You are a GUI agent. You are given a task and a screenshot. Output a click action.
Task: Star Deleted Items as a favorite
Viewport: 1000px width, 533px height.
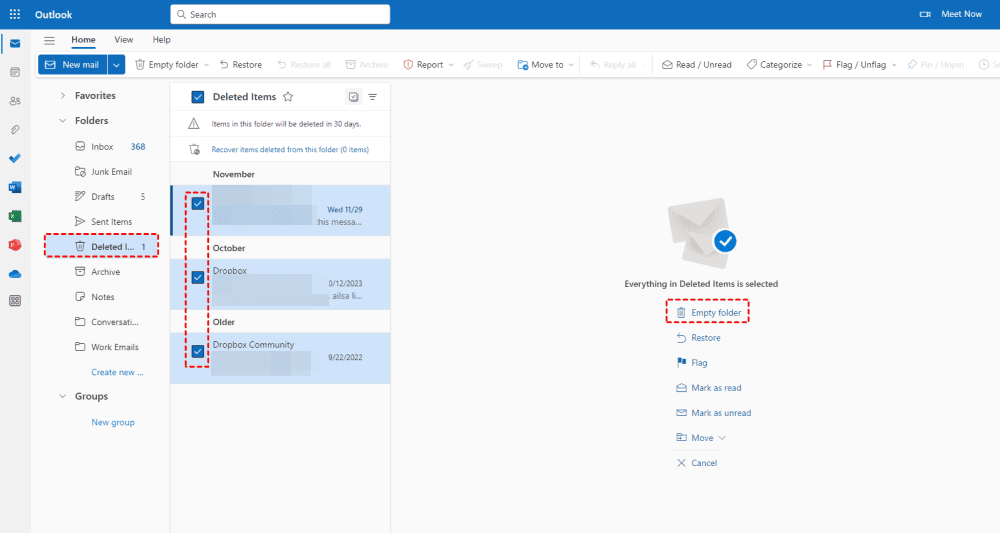click(x=288, y=97)
